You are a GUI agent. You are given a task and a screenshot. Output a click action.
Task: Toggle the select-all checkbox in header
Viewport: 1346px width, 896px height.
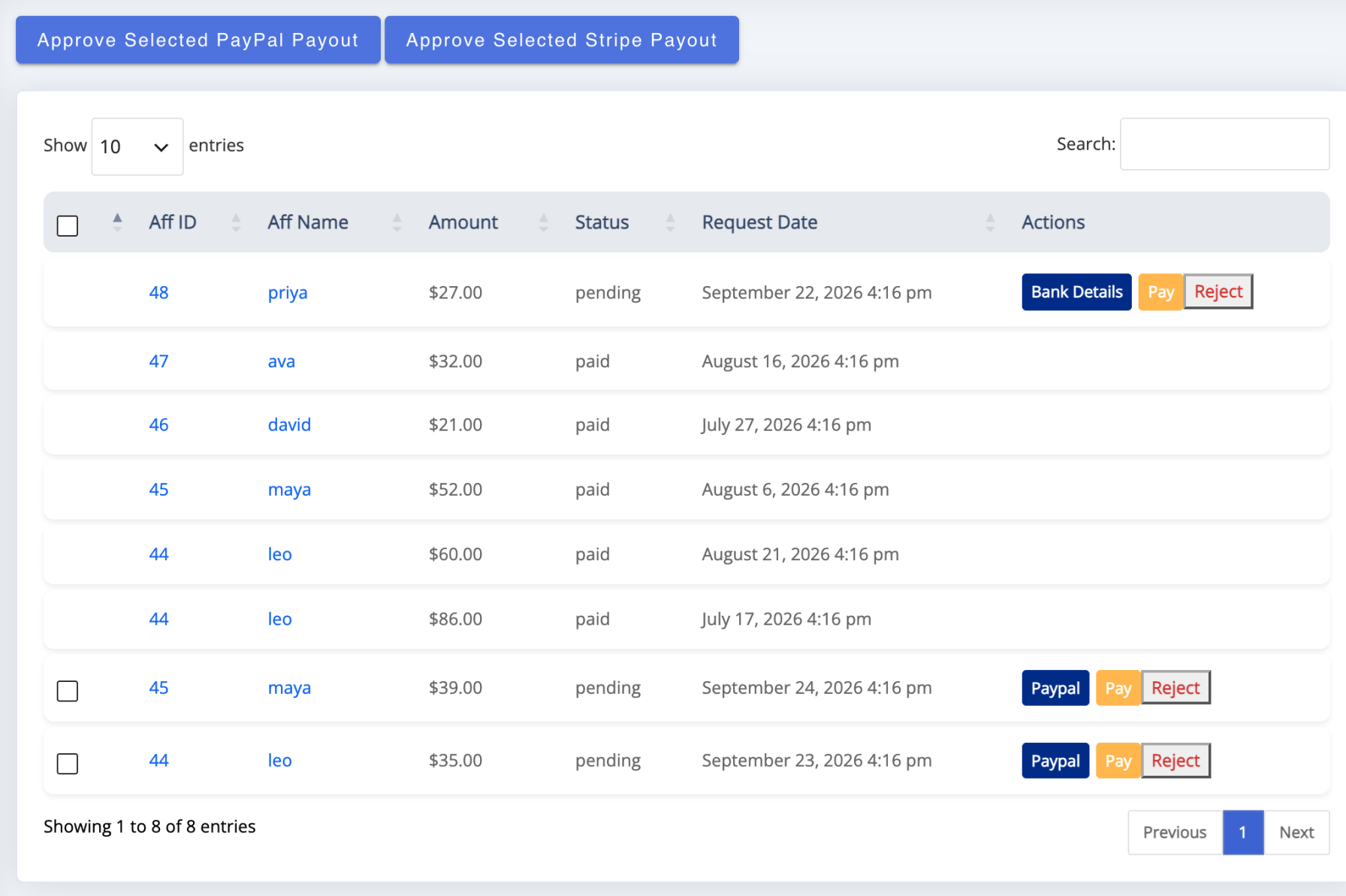click(x=68, y=225)
